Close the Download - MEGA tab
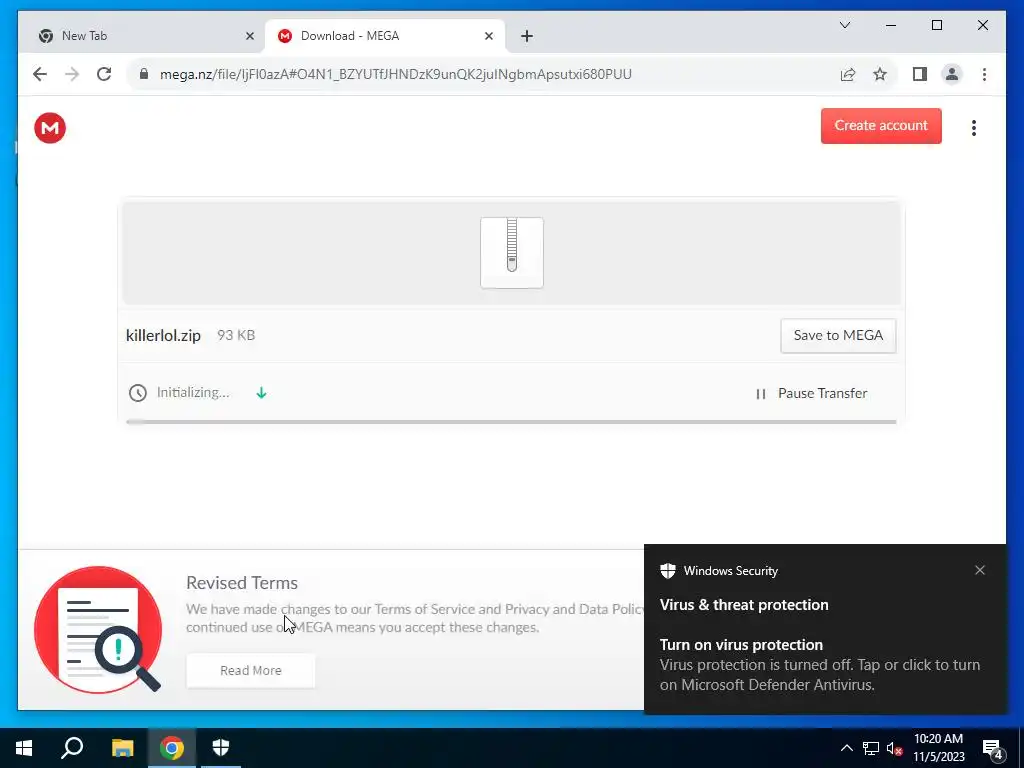 point(488,36)
